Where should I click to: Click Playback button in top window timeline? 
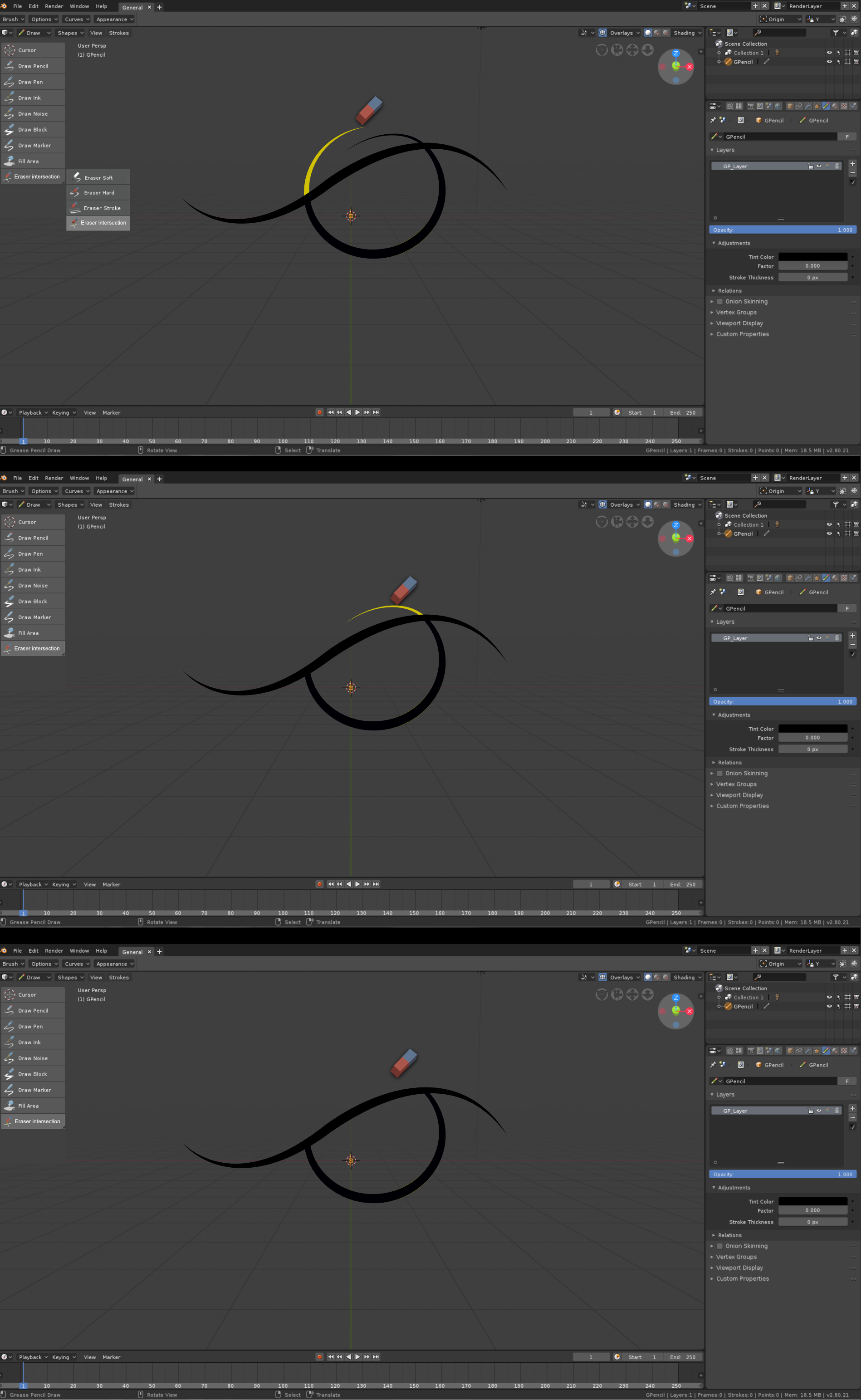33,412
